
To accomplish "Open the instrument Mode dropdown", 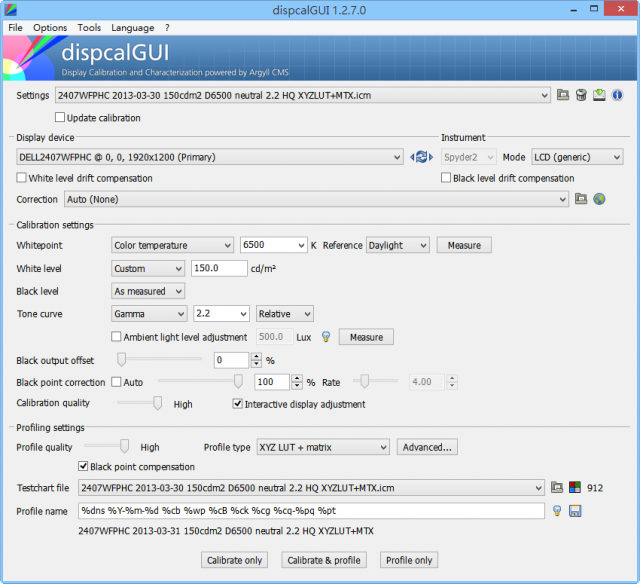I will [577, 157].
